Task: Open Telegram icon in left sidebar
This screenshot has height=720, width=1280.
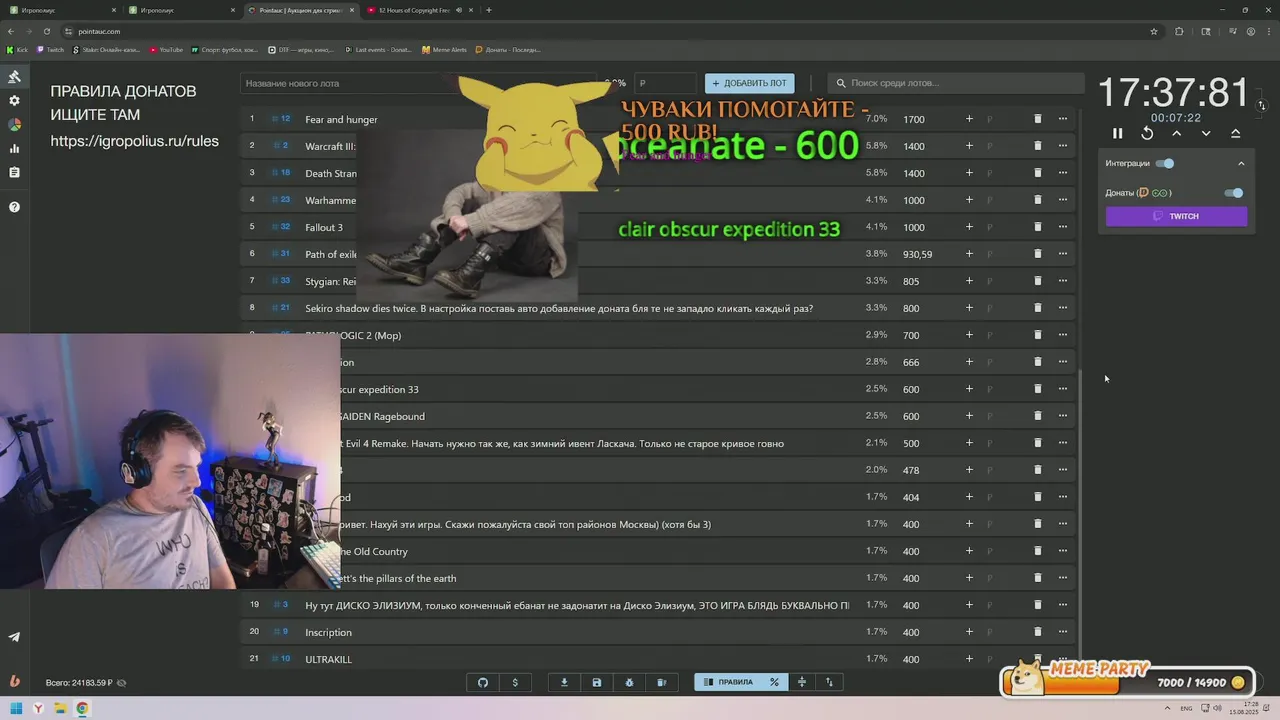Action: pyautogui.click(x=14, y=637)
